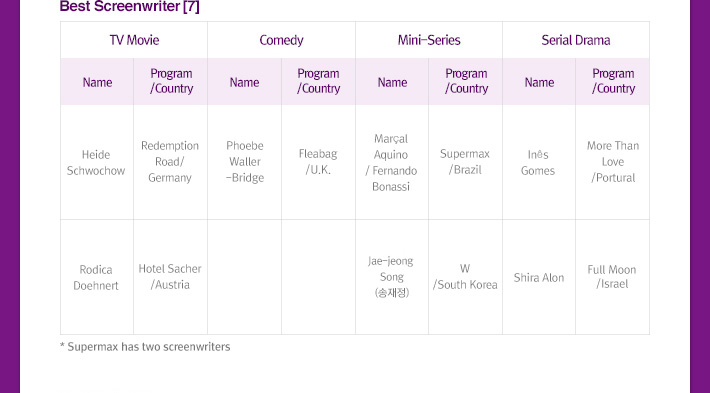The image size is (710, 393).
Task: Click the Supermax two screenwriters footnote
Action: pyautogui.click(x=145, y=347)
